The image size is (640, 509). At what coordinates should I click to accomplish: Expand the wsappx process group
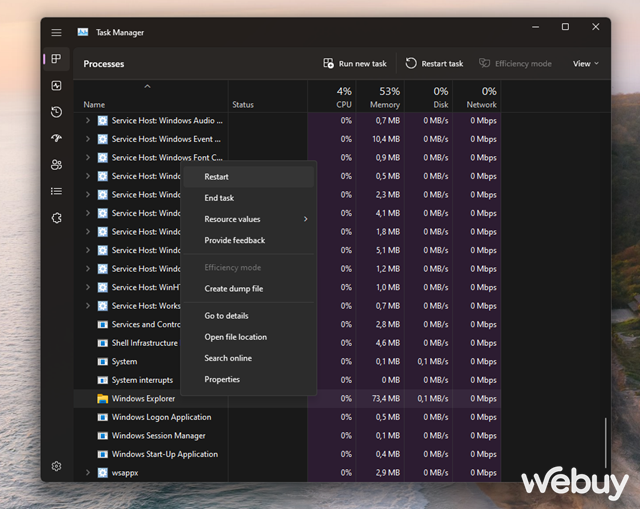pos(88,473)
